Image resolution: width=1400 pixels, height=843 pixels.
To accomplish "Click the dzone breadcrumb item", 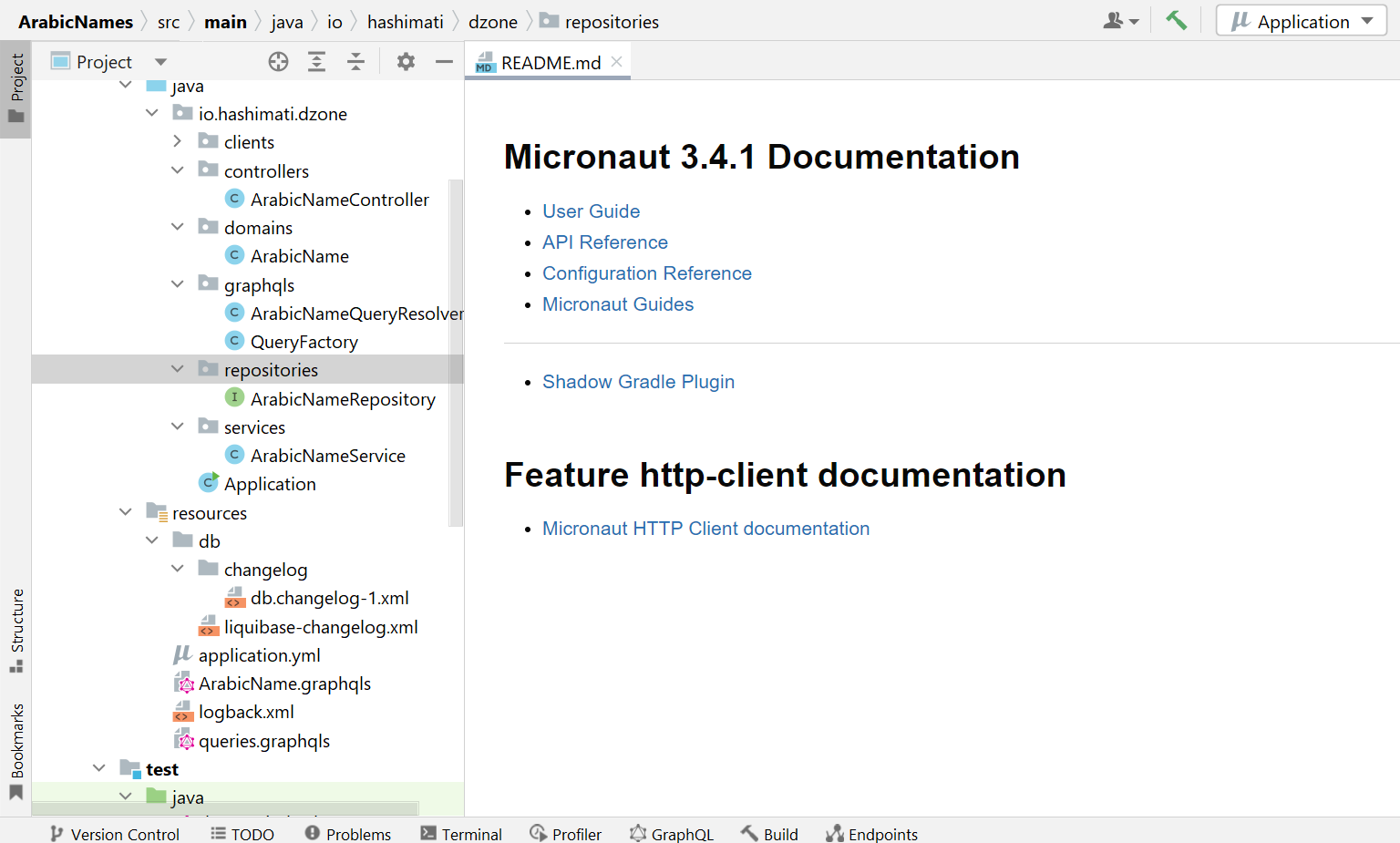I will click(x=493, y=22).
